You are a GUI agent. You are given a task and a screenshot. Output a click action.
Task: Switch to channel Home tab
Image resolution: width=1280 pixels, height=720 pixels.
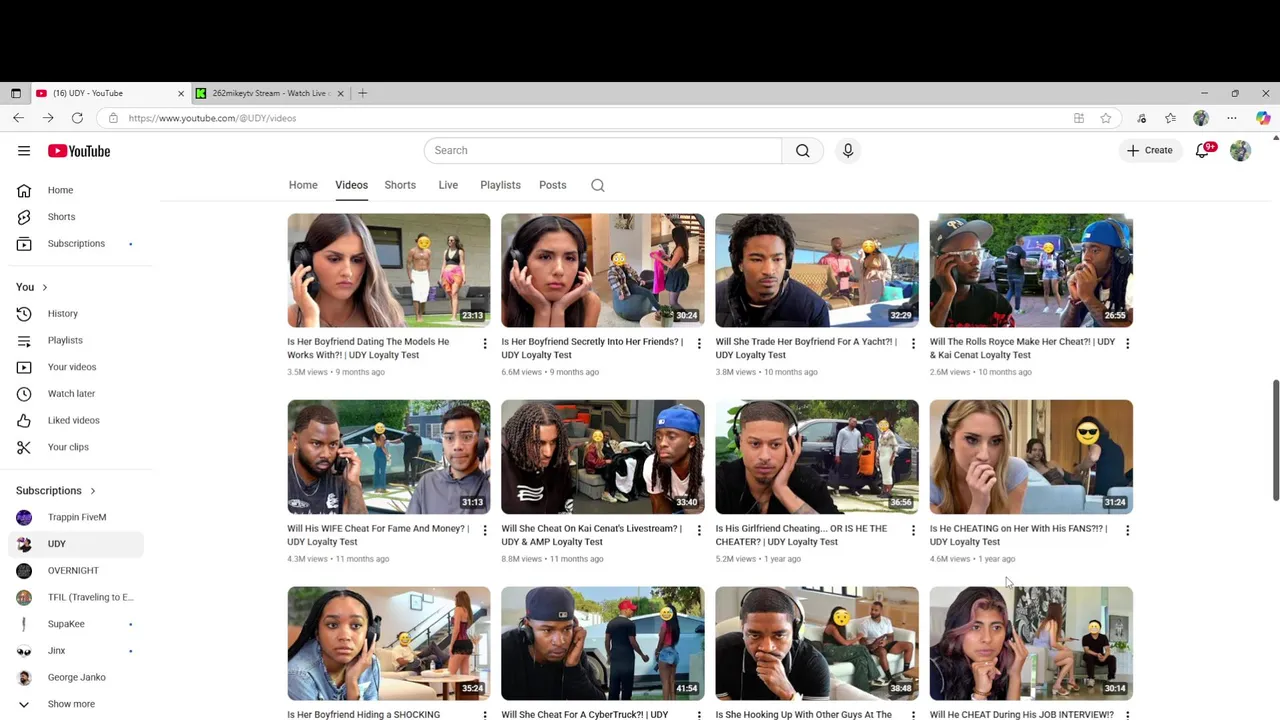point(303,185)
